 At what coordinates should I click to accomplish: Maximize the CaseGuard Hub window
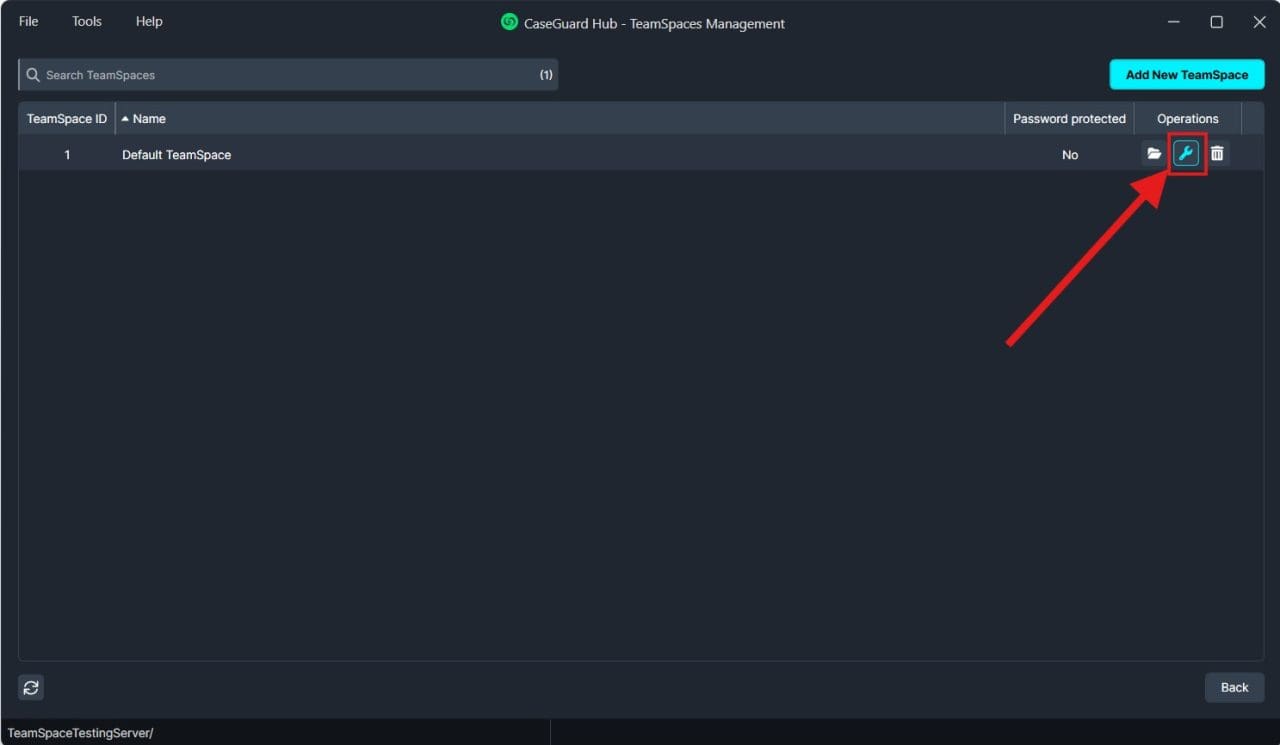(x=1216, y=22)
